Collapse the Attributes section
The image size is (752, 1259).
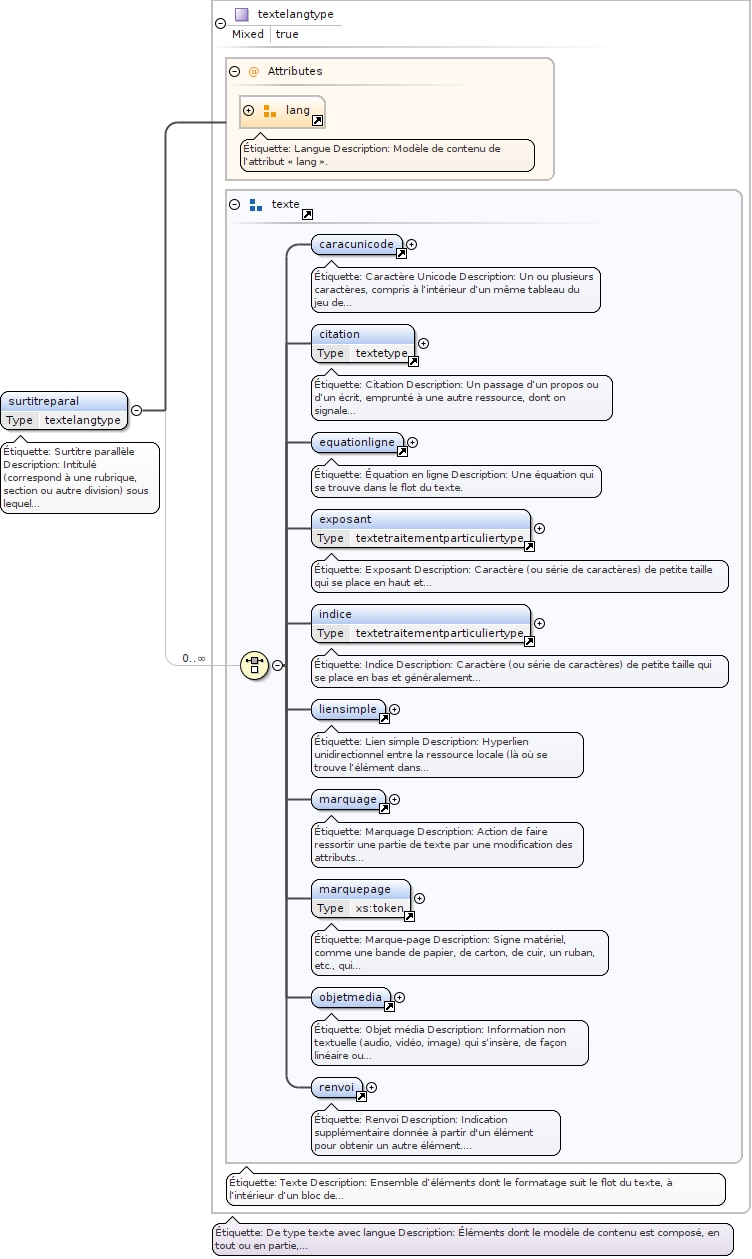tap(235, 72)
